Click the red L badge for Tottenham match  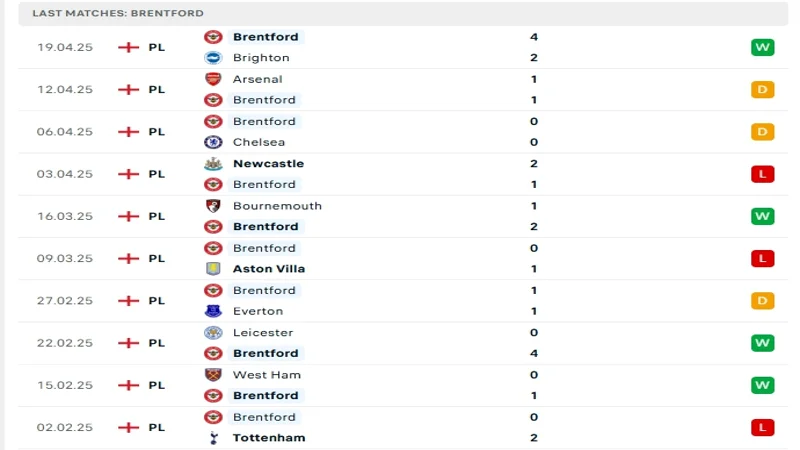point(763,427)
